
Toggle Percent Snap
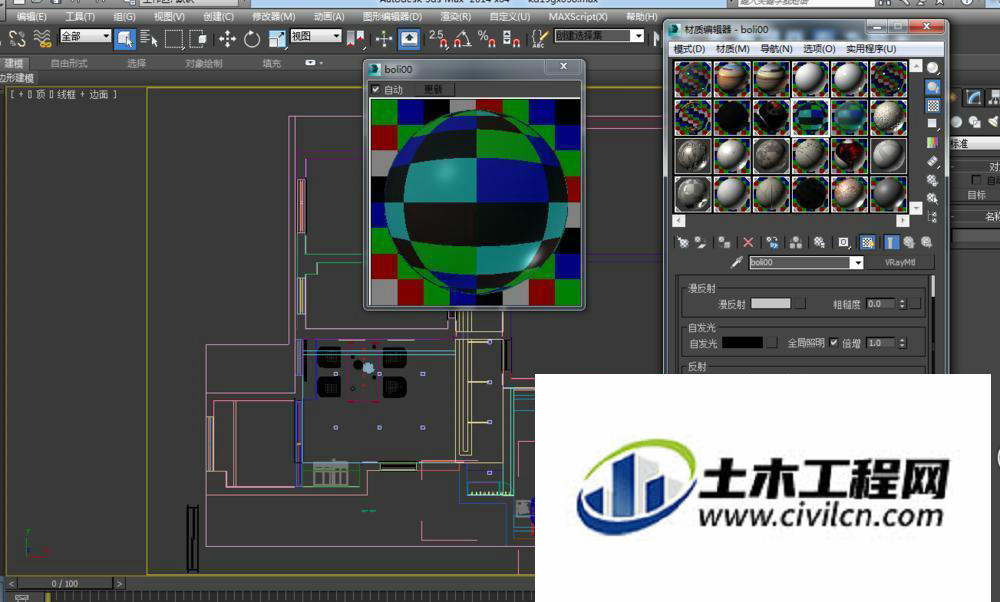487,39
